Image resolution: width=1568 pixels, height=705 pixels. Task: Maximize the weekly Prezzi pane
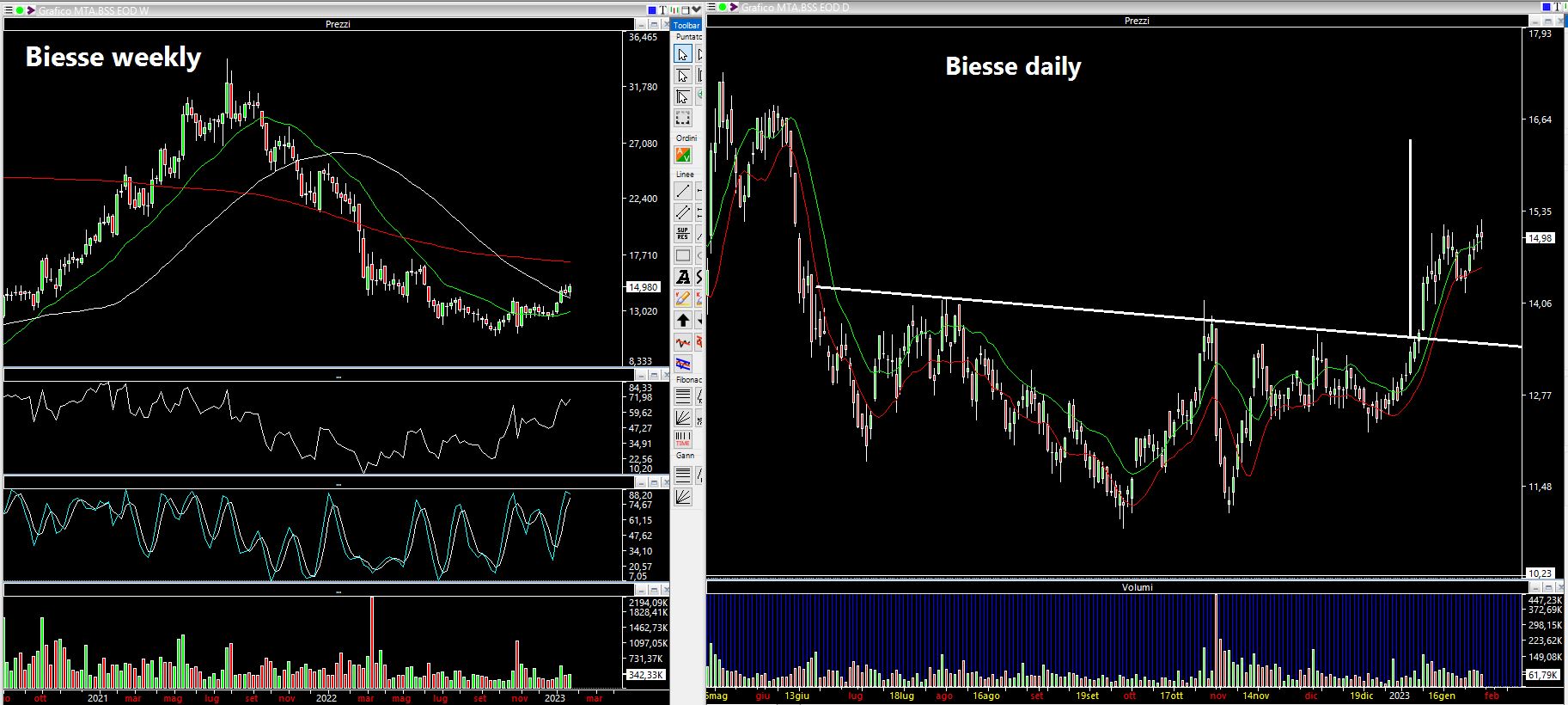click(654, 24)
